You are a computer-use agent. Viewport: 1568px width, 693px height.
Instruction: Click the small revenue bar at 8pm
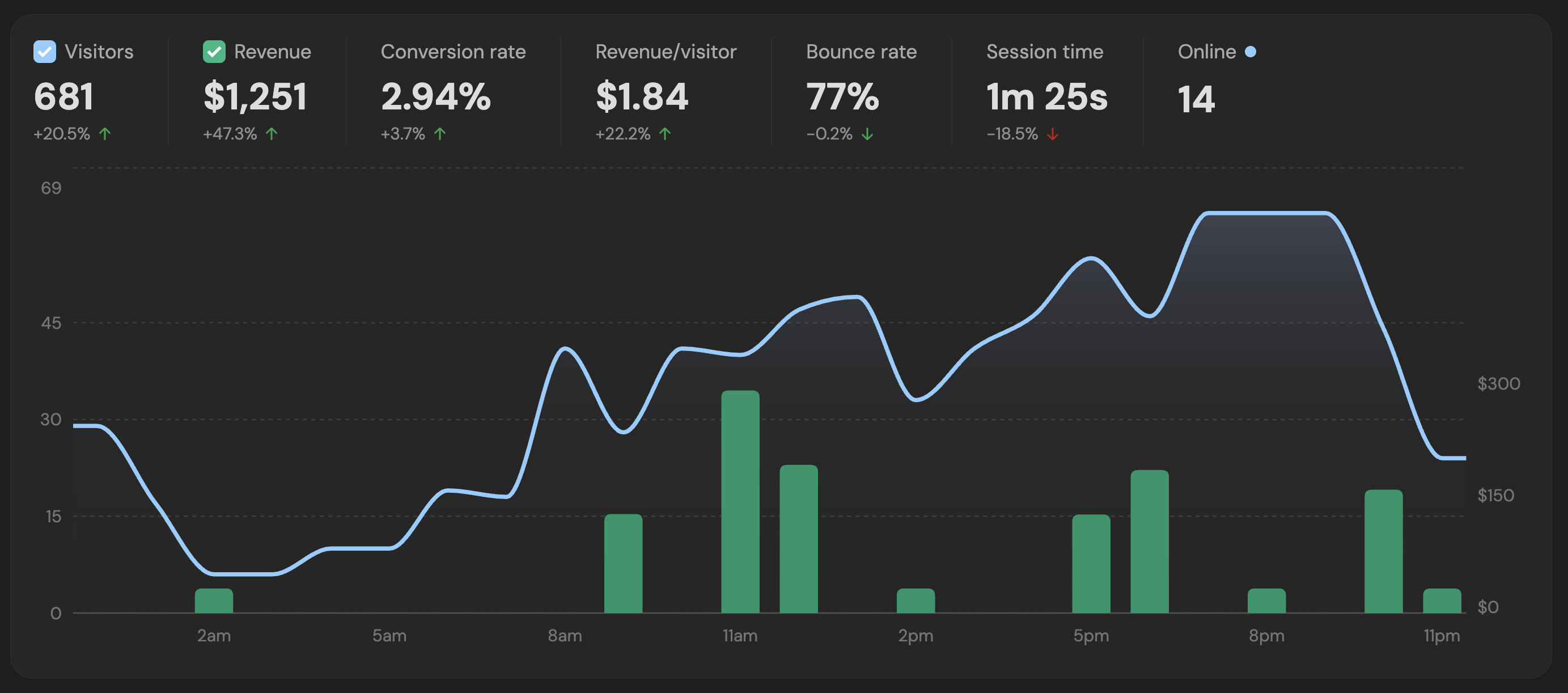pyautogui.click(x=1266, y=601)
